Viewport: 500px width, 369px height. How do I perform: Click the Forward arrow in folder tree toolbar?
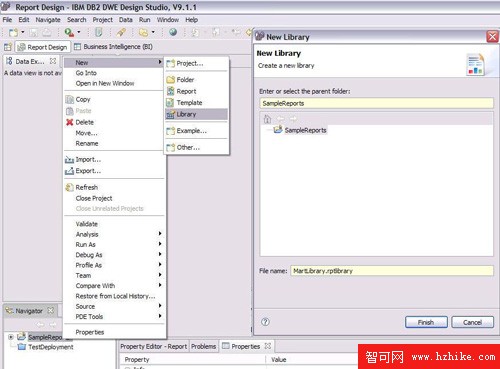293,119
